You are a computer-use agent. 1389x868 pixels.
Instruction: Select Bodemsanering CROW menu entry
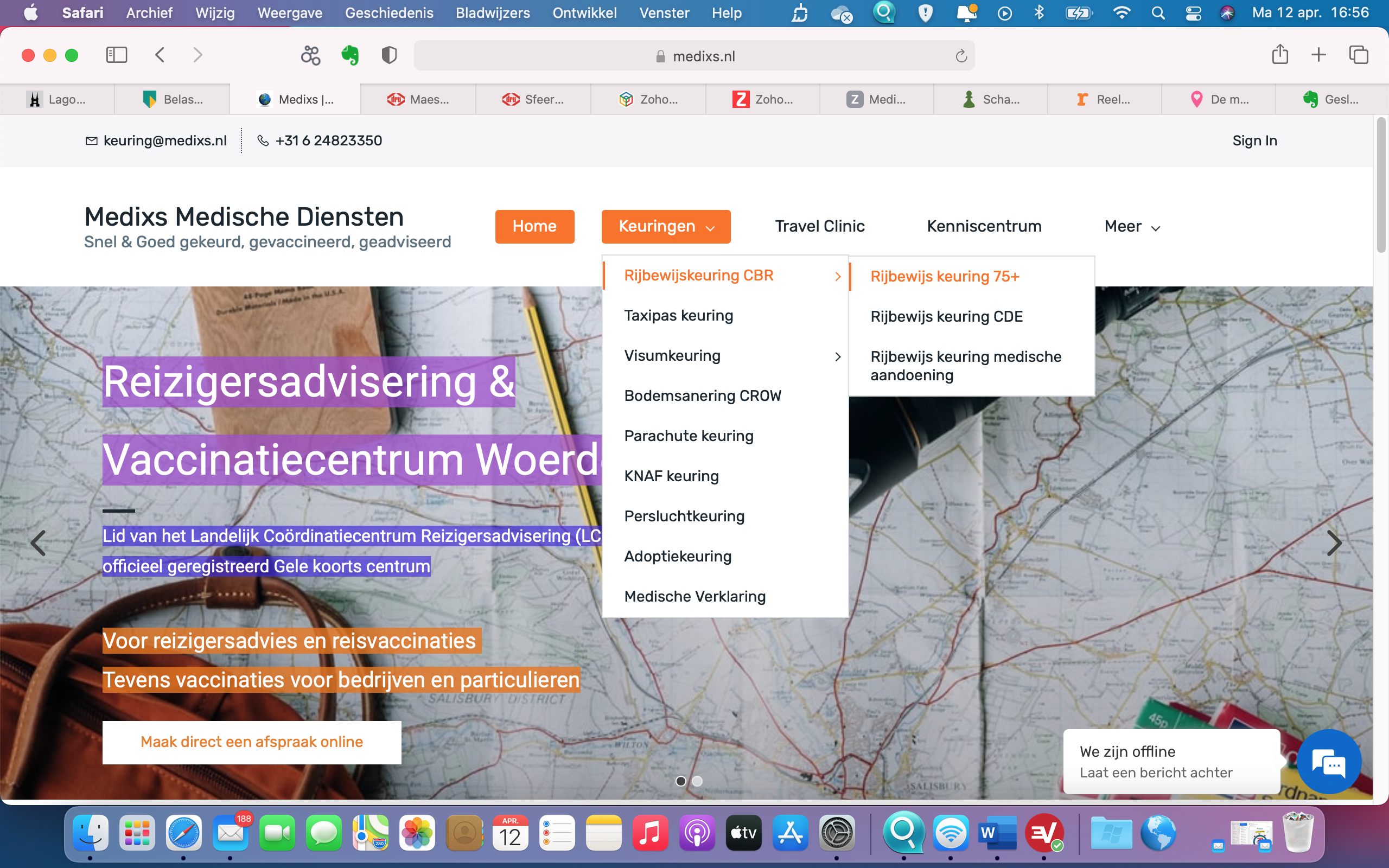tap(725, 396)
